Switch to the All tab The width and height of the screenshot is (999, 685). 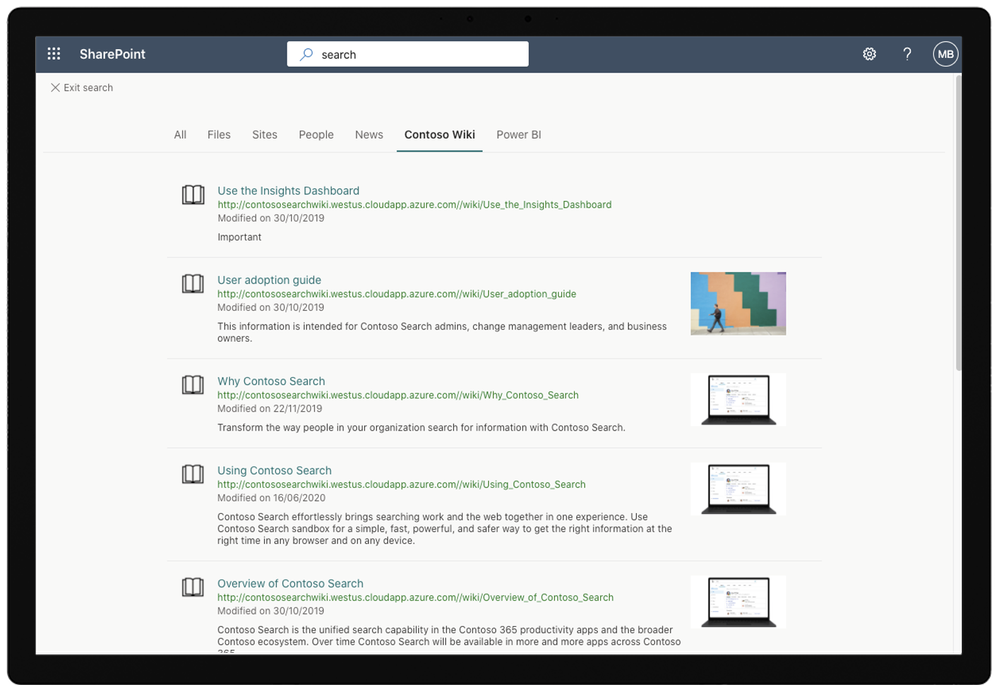(180, 134)
